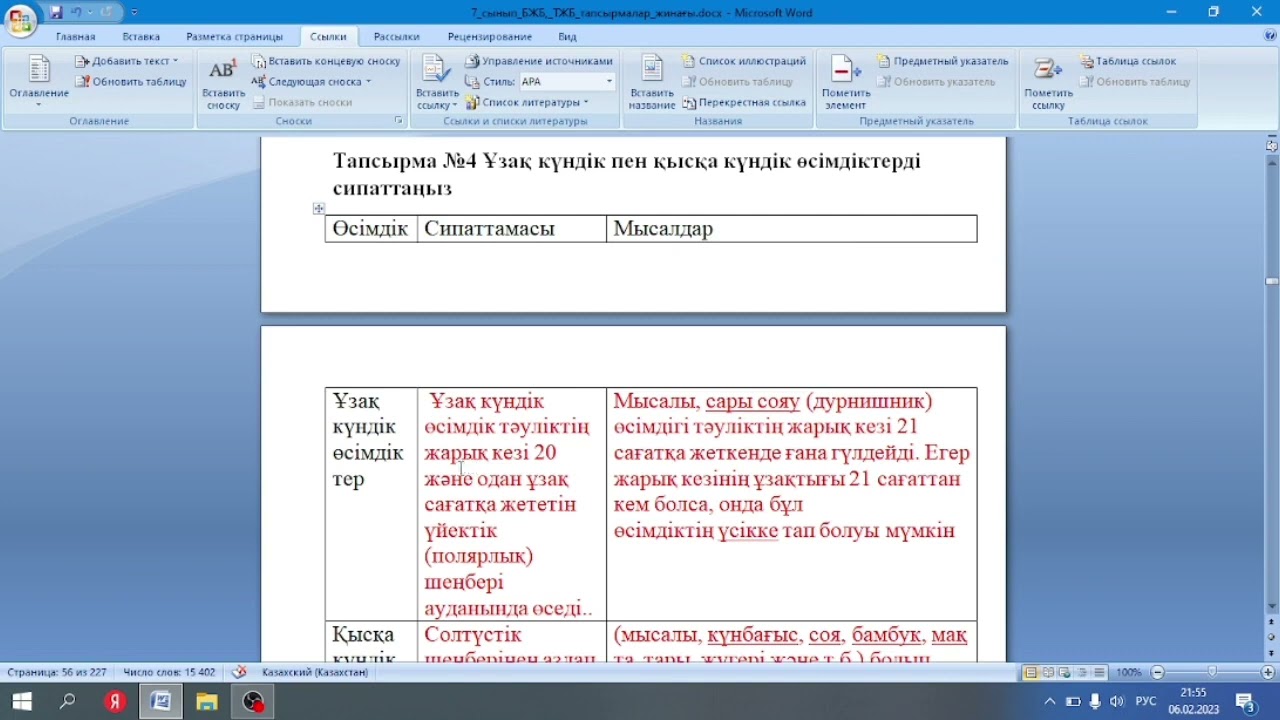Image resolution: width=1280 pixels, height=720 pixels.
Task: Switch to Рецензирование tab
Action: (490, 37)
